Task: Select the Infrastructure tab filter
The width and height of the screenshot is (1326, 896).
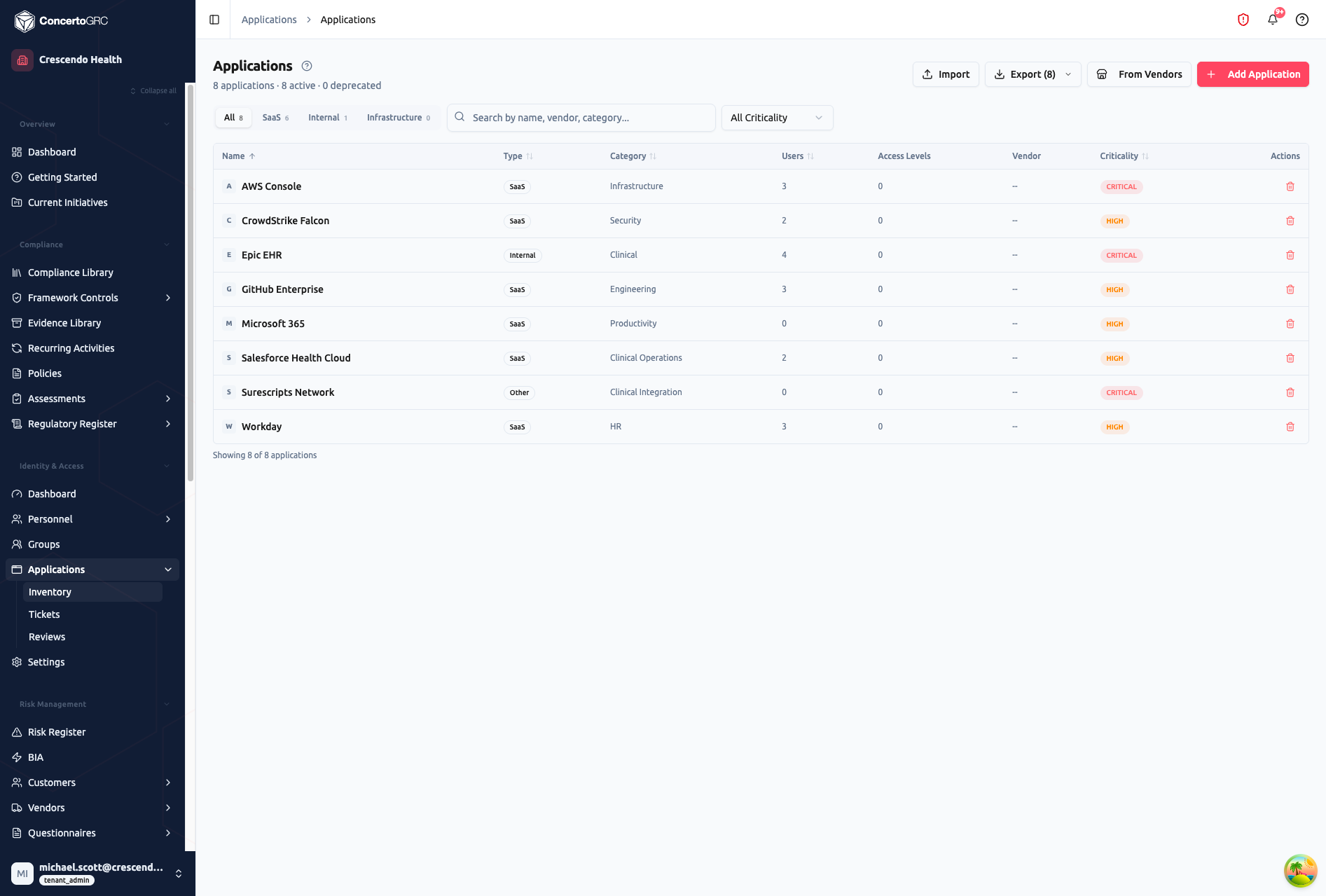Action: tap(399, 118)
